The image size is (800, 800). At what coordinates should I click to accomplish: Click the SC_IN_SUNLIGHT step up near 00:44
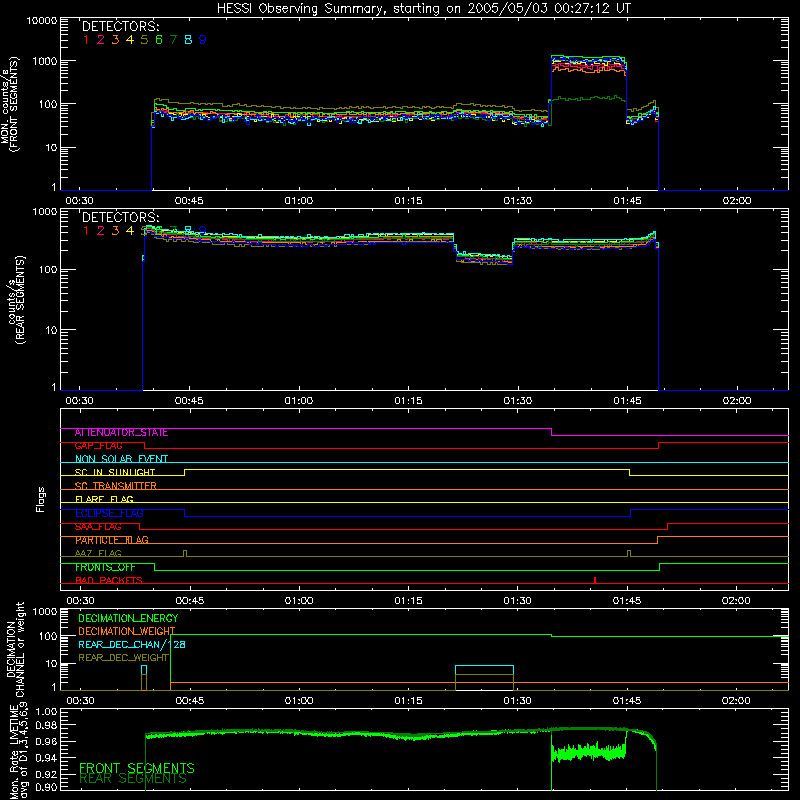click(x=185, y=472)
